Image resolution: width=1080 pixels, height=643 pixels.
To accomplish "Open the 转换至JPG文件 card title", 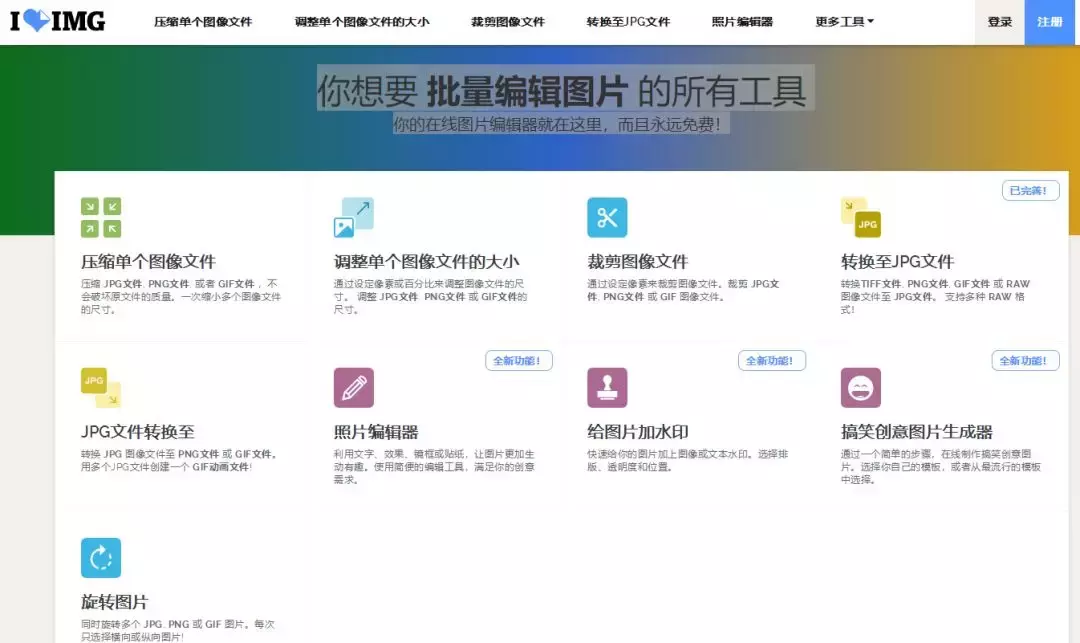I will tap(897, 262).
